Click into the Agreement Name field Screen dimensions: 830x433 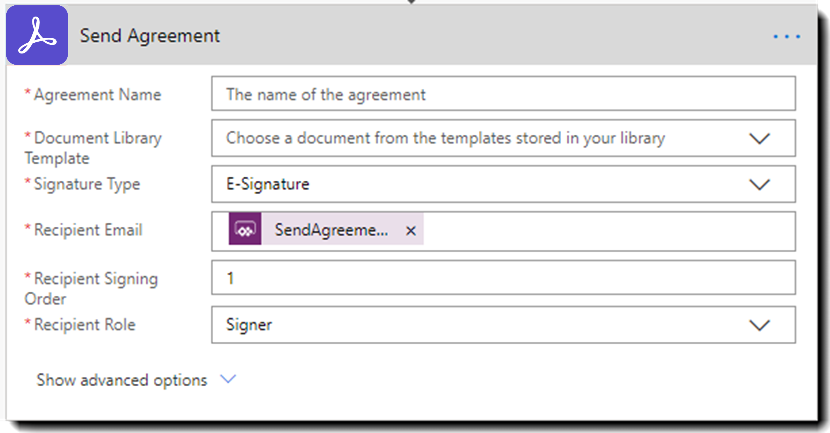click(x=503, y=95)
